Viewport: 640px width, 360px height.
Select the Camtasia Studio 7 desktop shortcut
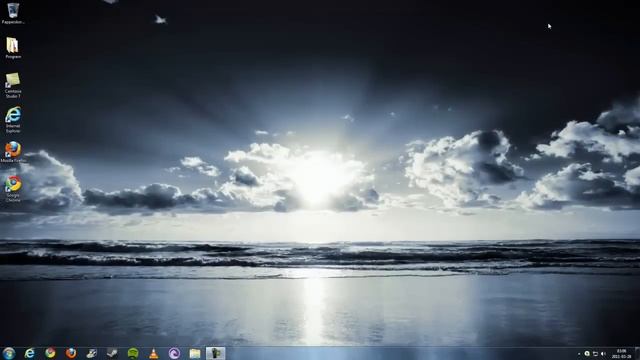click(x=13, y=85)
